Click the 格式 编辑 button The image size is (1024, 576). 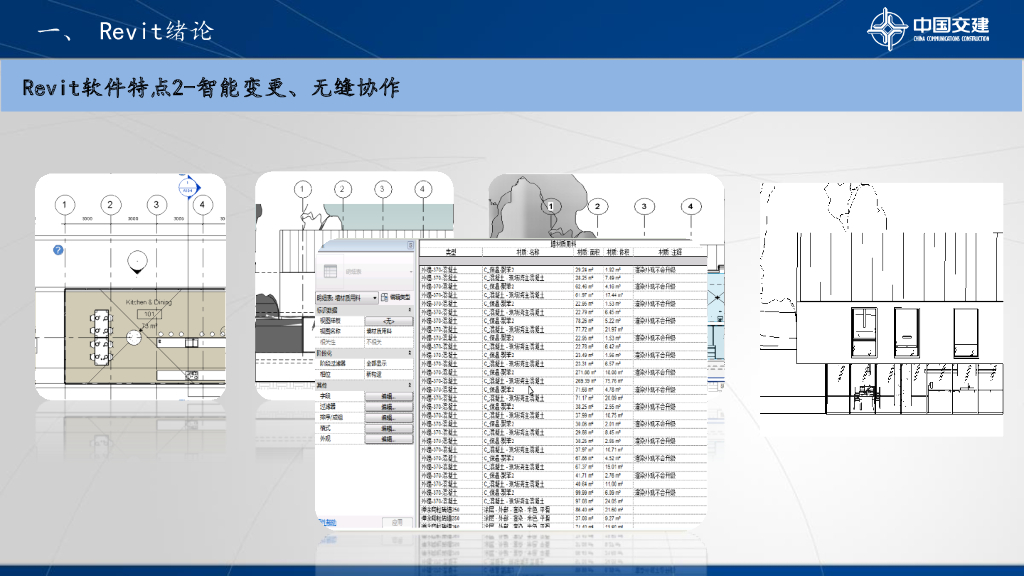389,428
